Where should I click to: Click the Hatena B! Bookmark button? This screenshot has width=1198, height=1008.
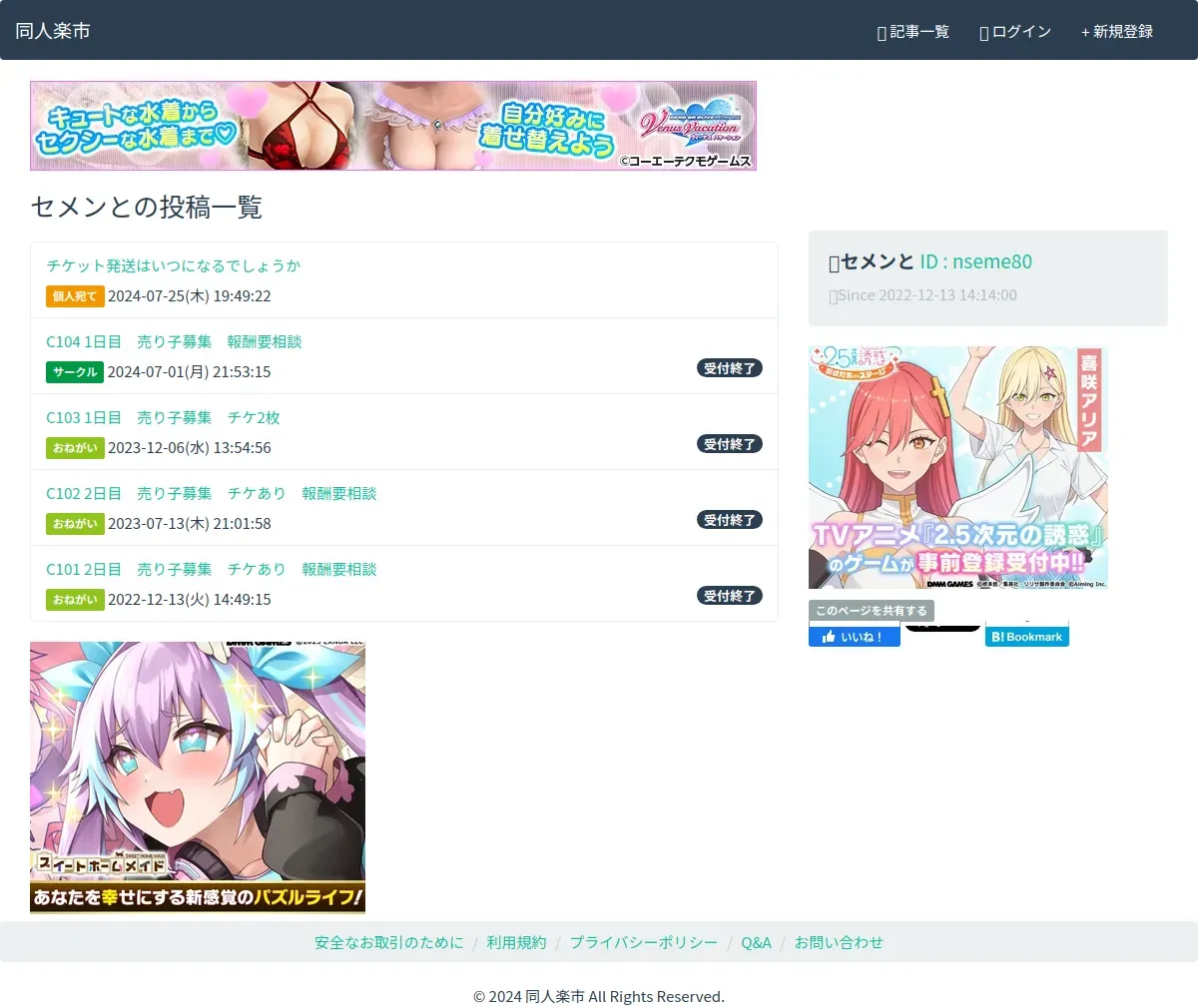coord(1027,637)
